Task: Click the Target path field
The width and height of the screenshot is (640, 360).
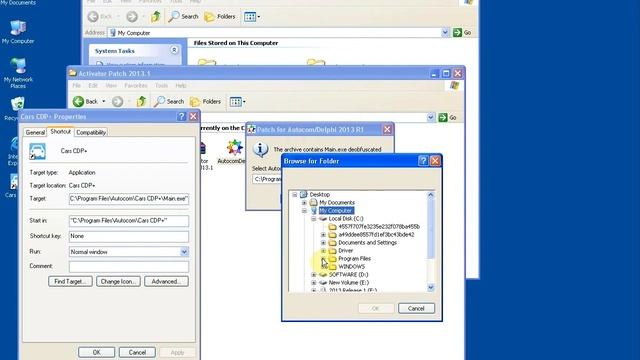Action: click(129, 199)
